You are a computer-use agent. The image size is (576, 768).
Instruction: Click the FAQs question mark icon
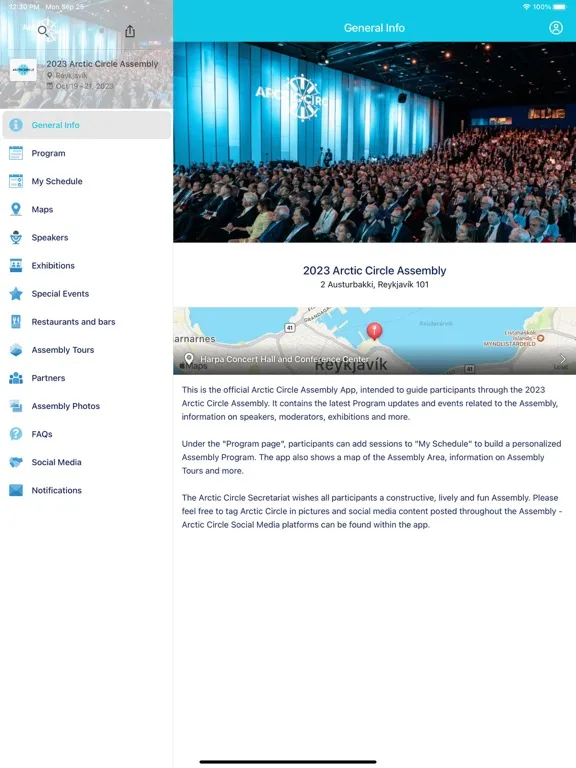point(16,434)
